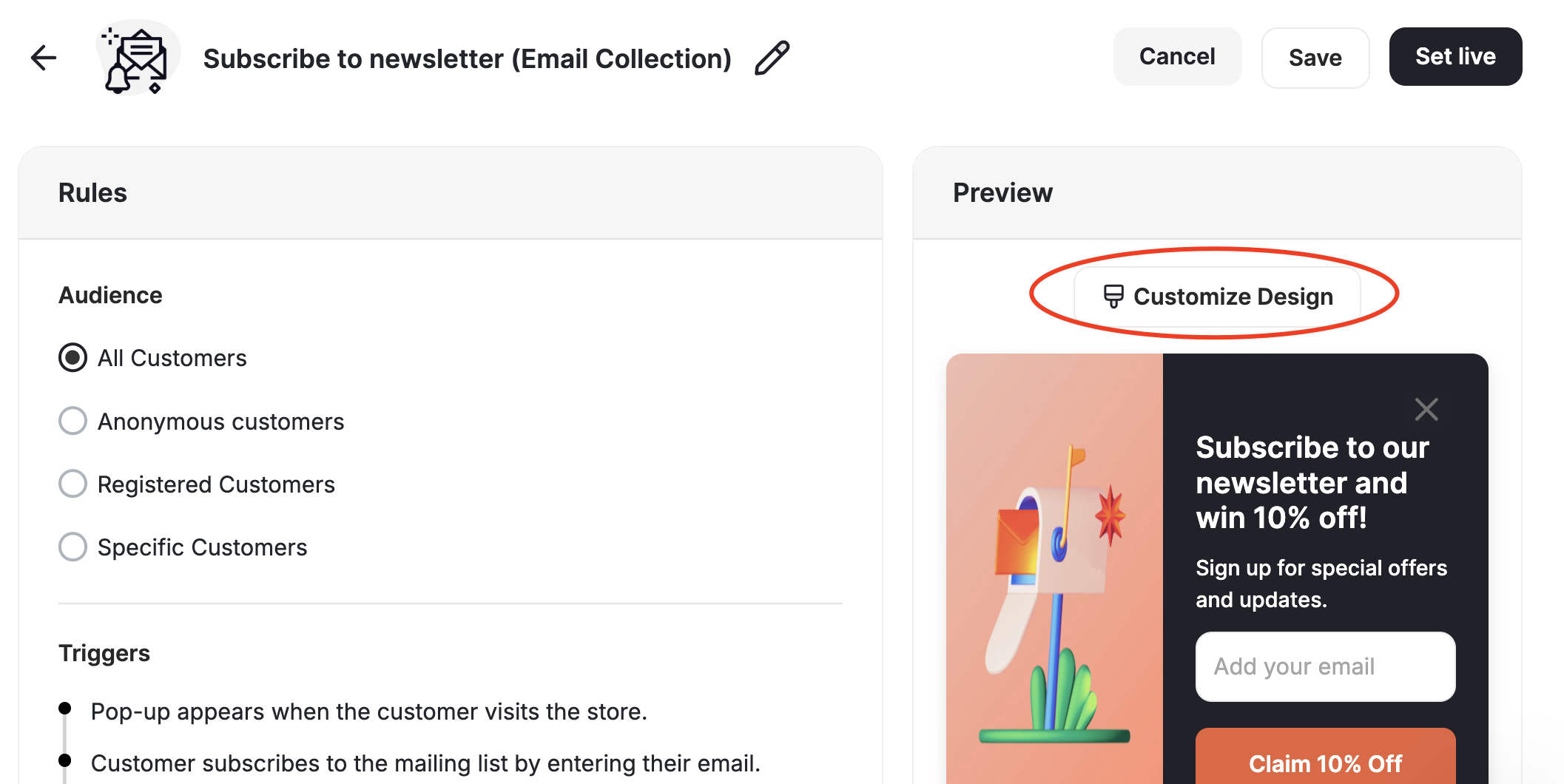
Task: Expand the Rules section header
Action: 92,192
